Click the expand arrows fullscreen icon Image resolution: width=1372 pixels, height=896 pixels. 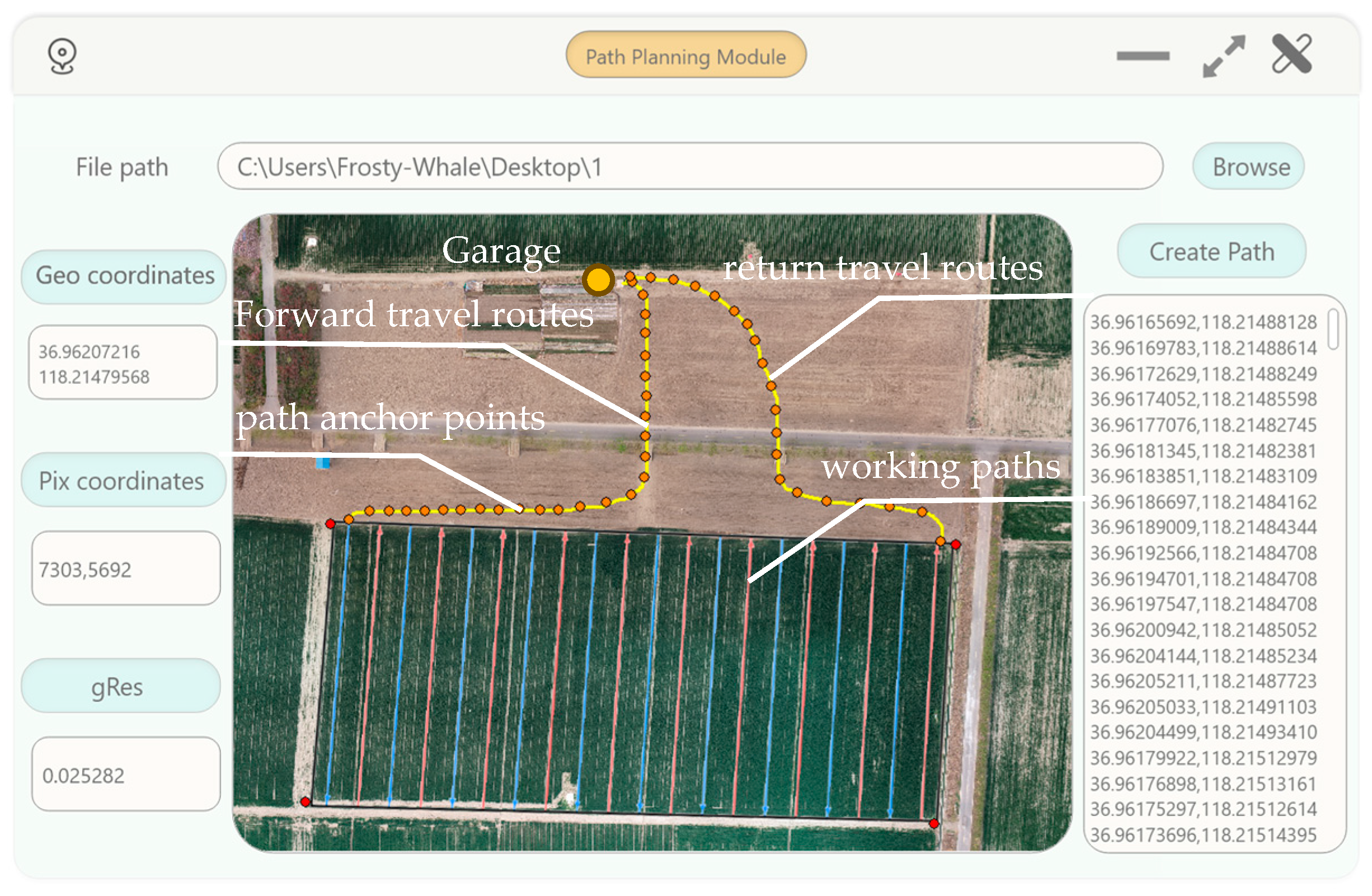1223,56
